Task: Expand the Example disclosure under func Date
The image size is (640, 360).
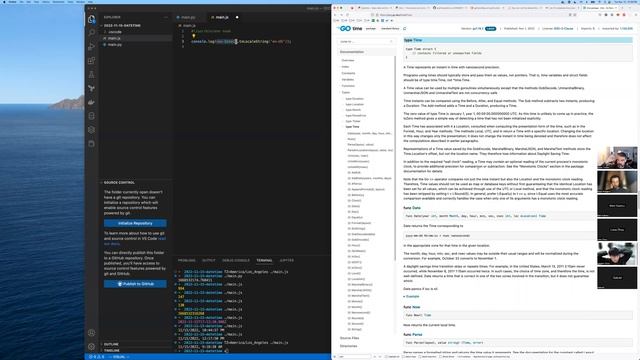Action: point(411,296)
